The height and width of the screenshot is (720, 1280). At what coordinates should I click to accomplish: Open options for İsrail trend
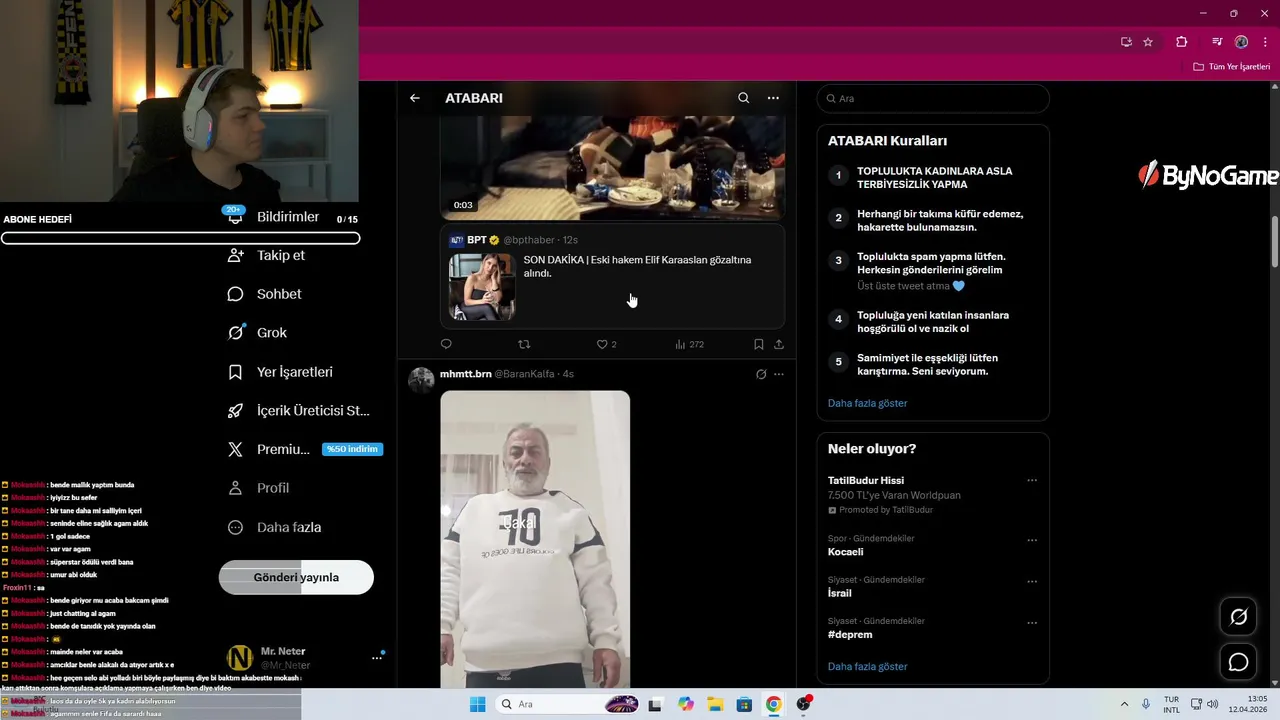tap(1032, 581)
